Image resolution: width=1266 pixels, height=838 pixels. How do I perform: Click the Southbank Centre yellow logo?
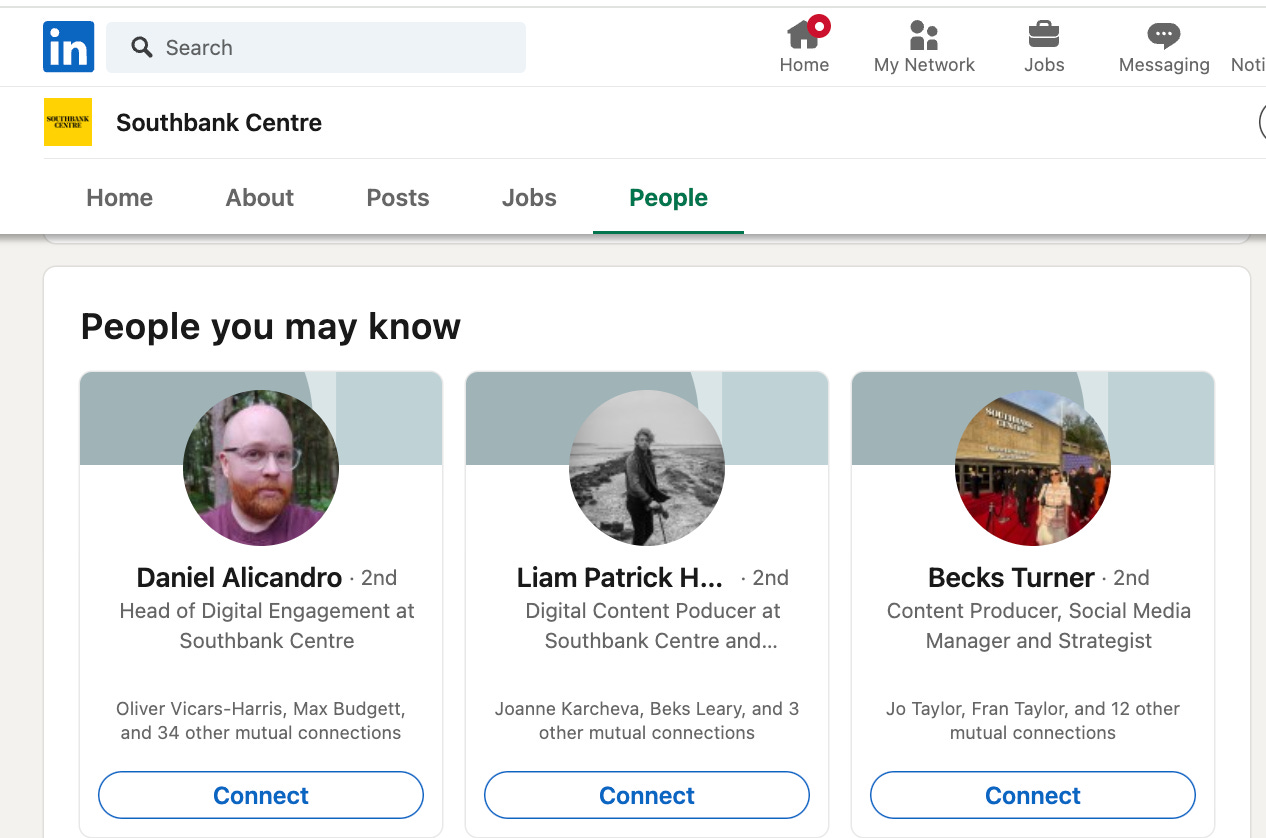point(68,122)
